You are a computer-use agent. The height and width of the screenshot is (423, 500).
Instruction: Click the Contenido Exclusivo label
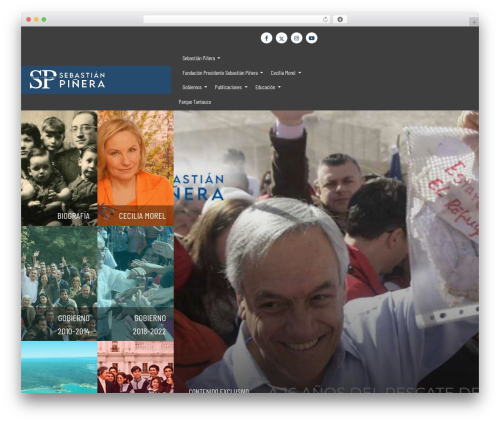(219, 390)
